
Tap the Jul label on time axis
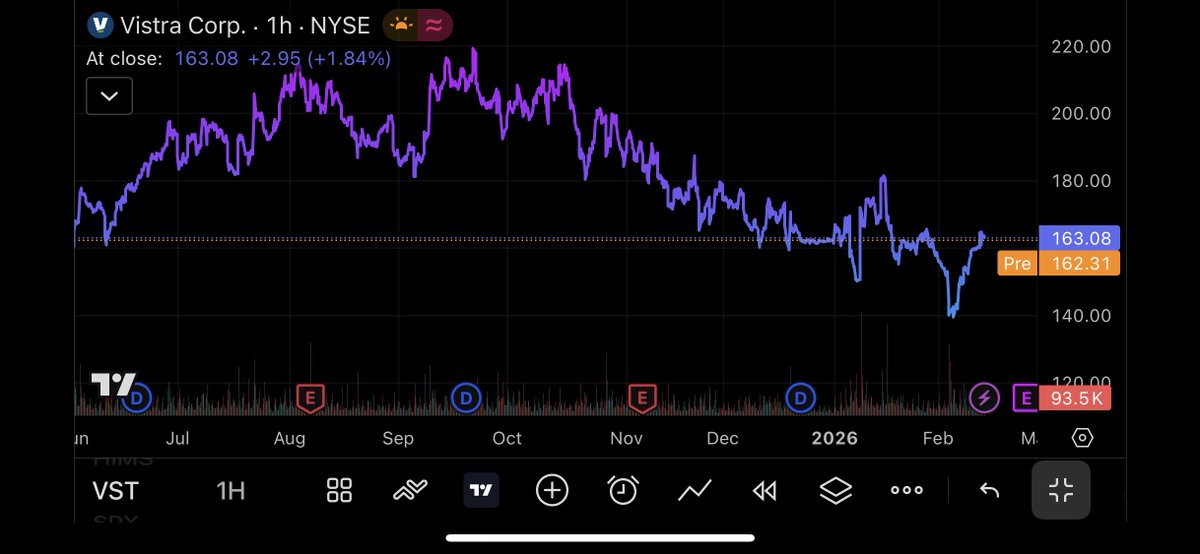179,438
